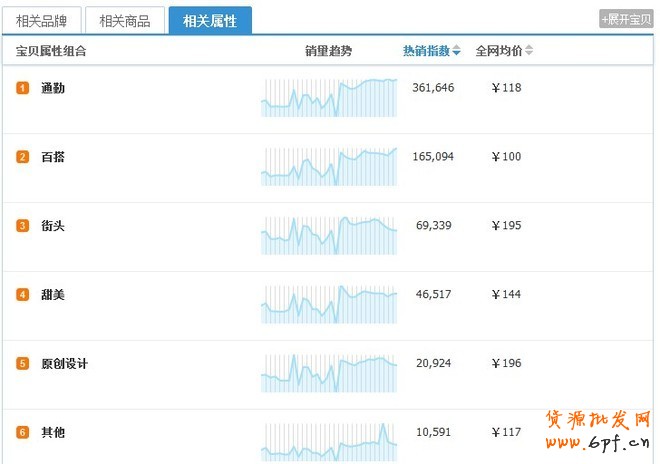Click the orange rank 3 badge

point(23,226)
